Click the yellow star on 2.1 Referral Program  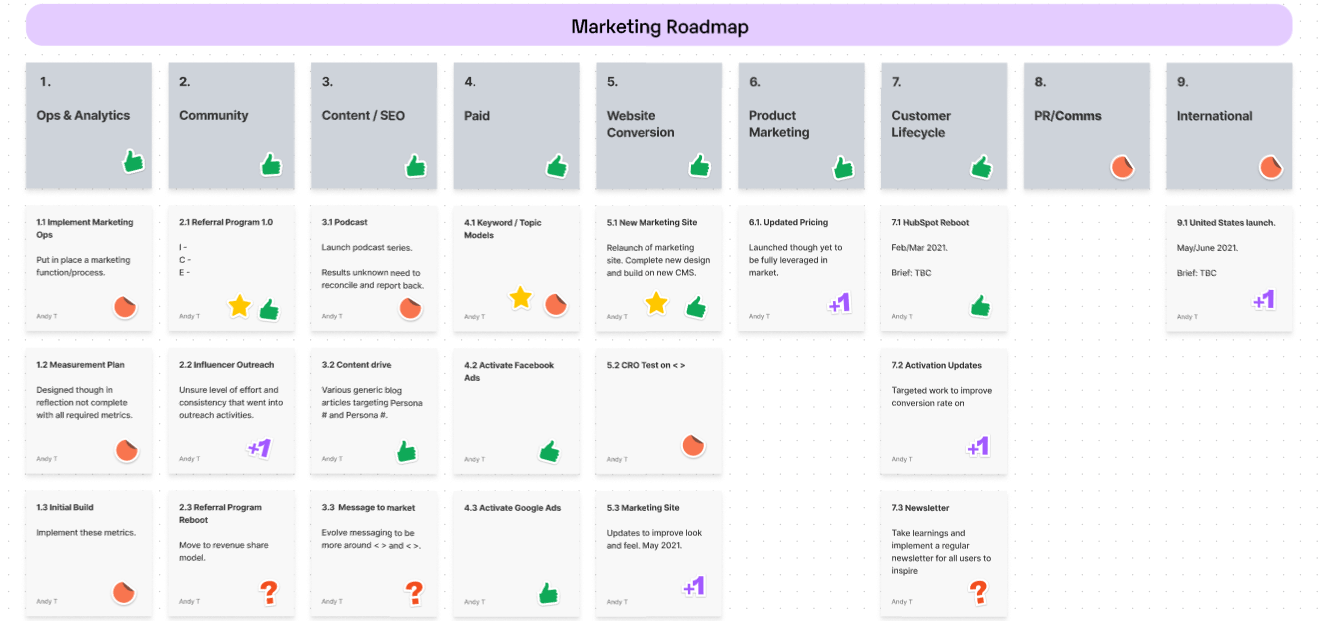tap(239, 306)
